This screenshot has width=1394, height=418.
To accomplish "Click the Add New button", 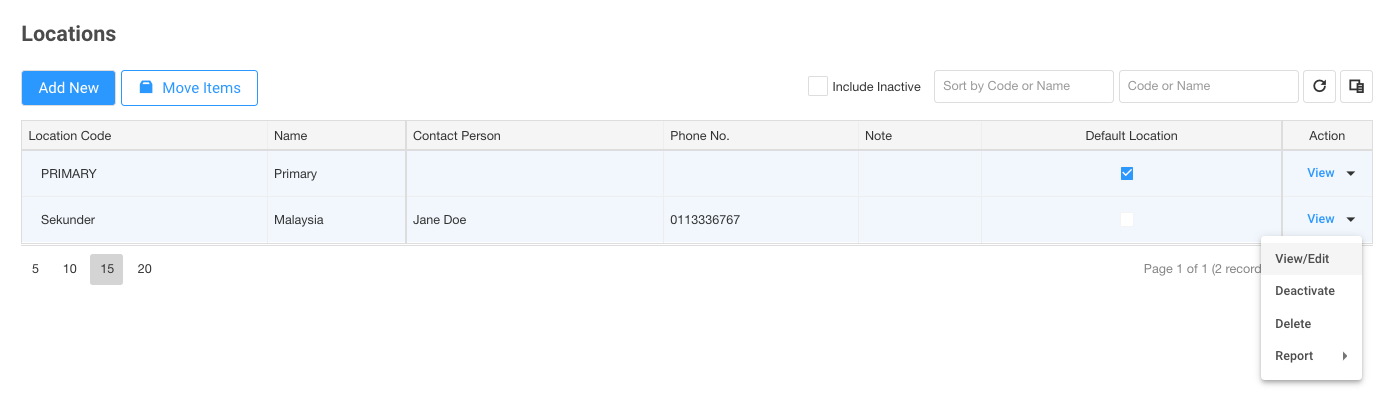I will (69, 88).
